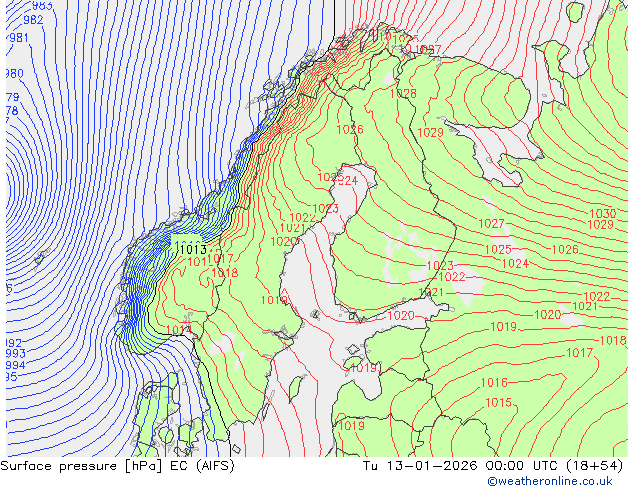Click the blue 993 isobar label
This screenshot has height=490, width=634.
16,354
